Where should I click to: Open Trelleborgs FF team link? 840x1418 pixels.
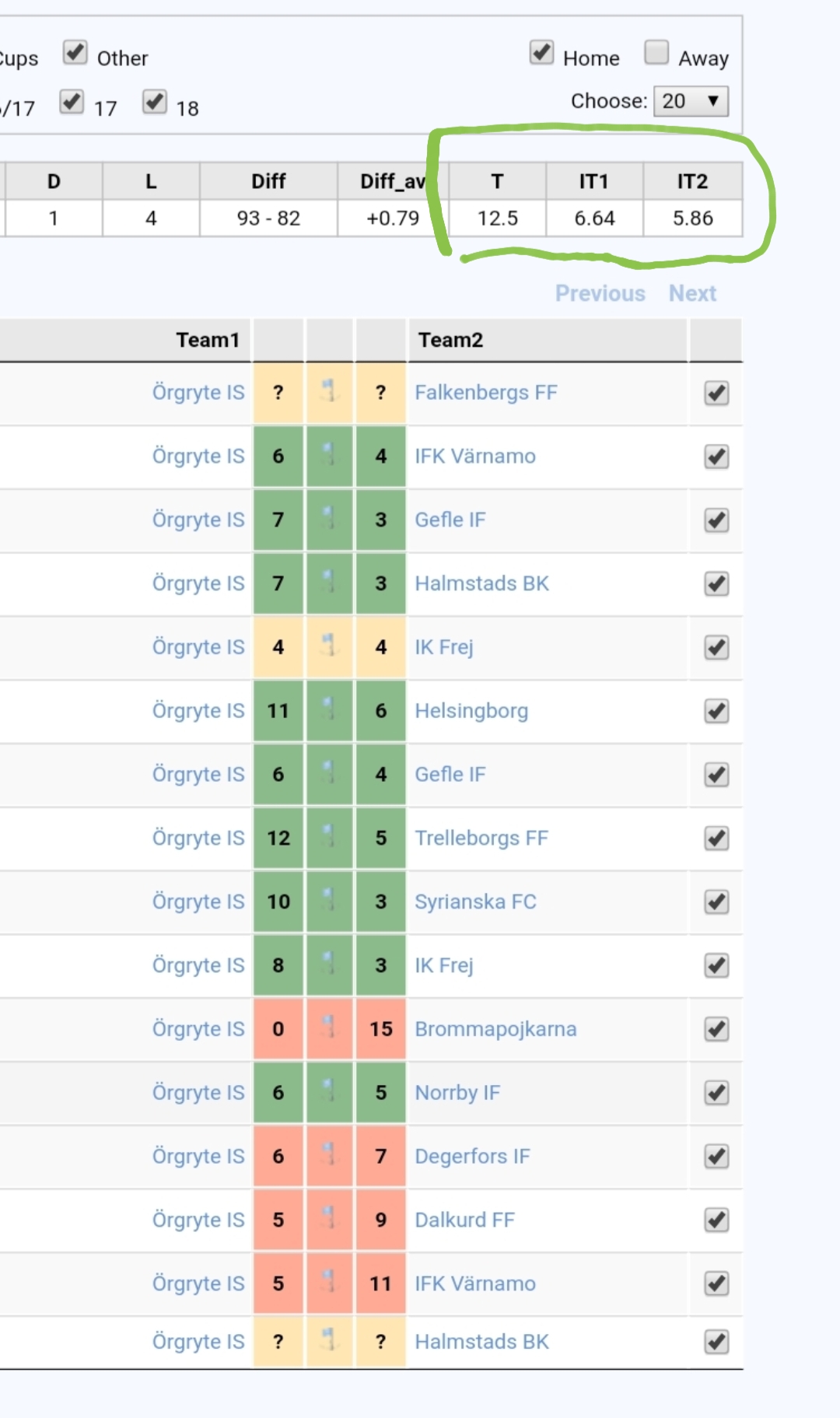point(481,838)
